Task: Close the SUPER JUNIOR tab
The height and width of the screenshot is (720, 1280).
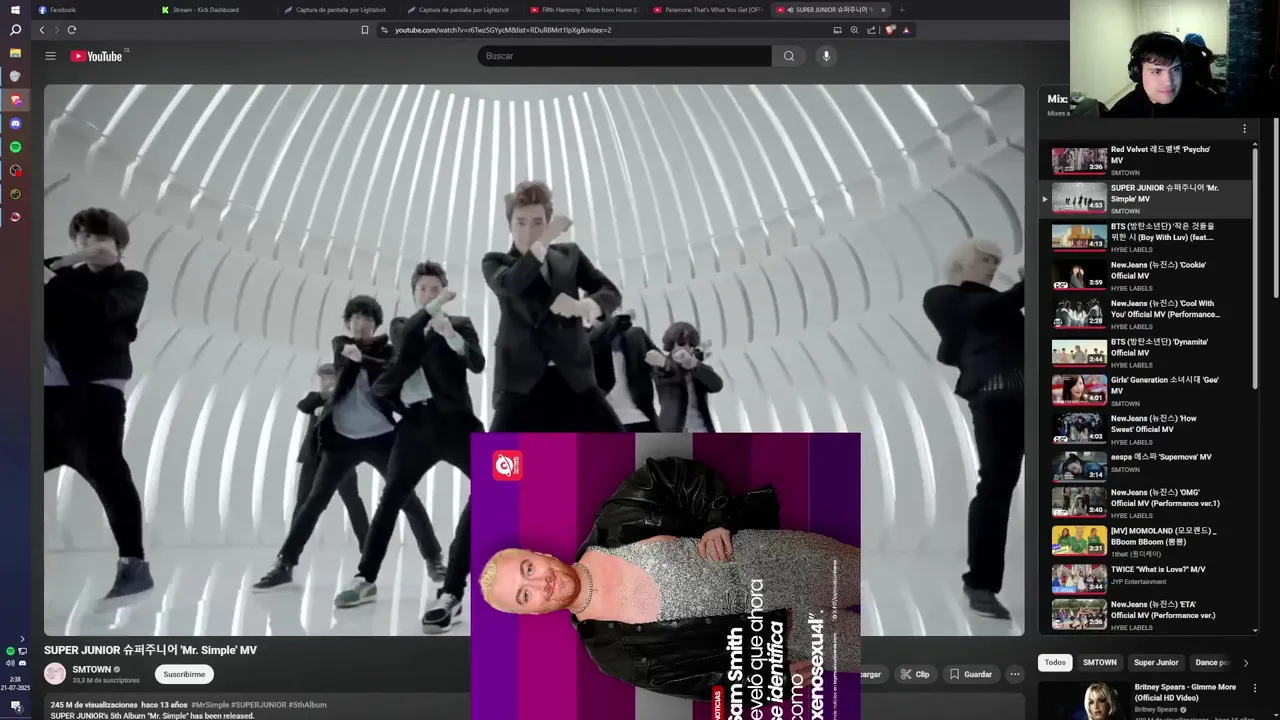Action: 883,10
